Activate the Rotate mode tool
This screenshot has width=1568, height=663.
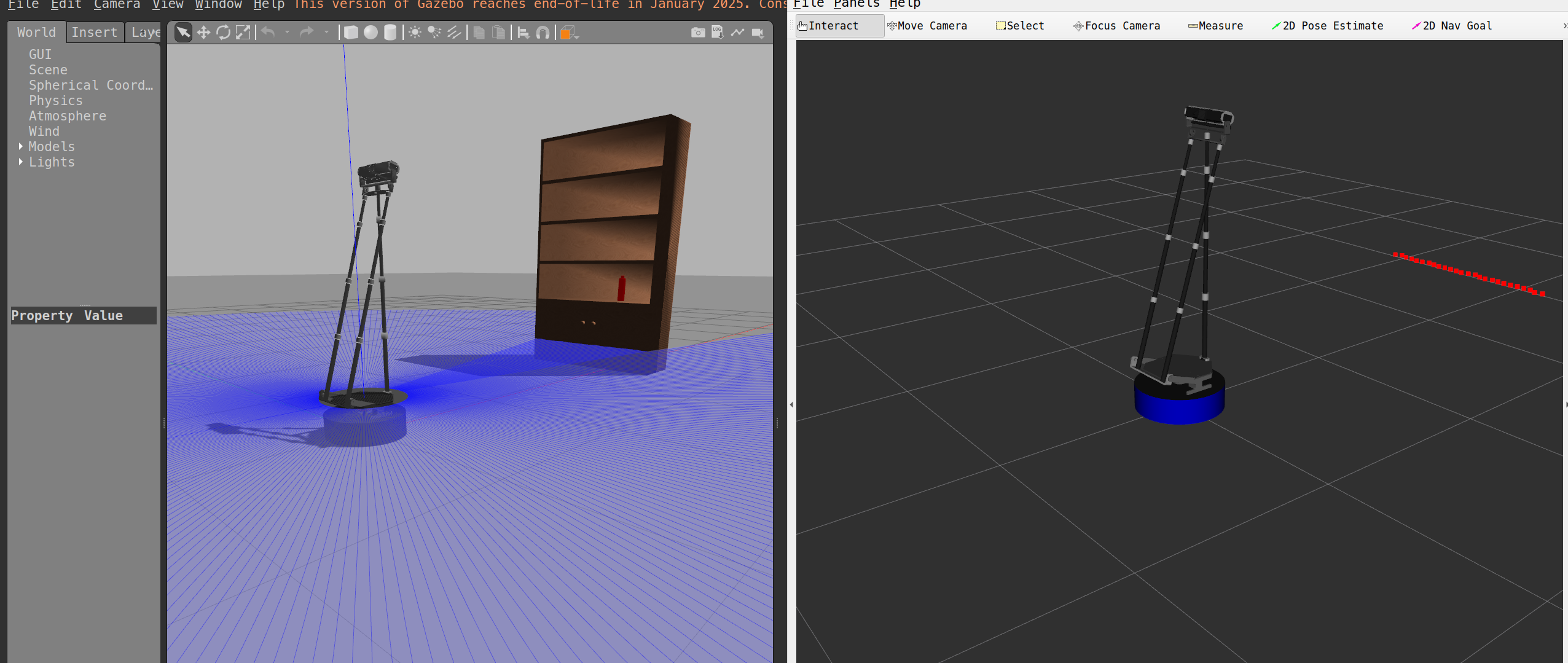[223, 32]
